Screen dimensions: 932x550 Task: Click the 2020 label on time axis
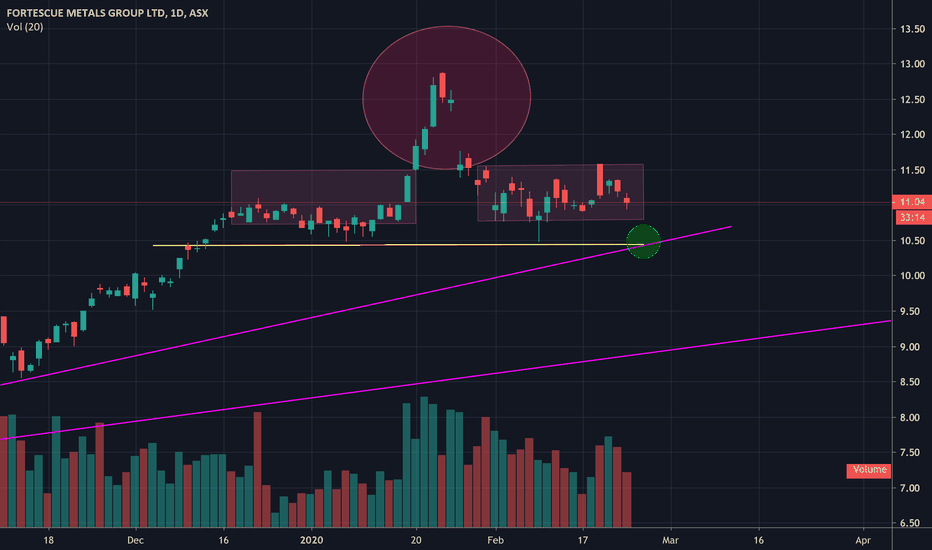311,540
